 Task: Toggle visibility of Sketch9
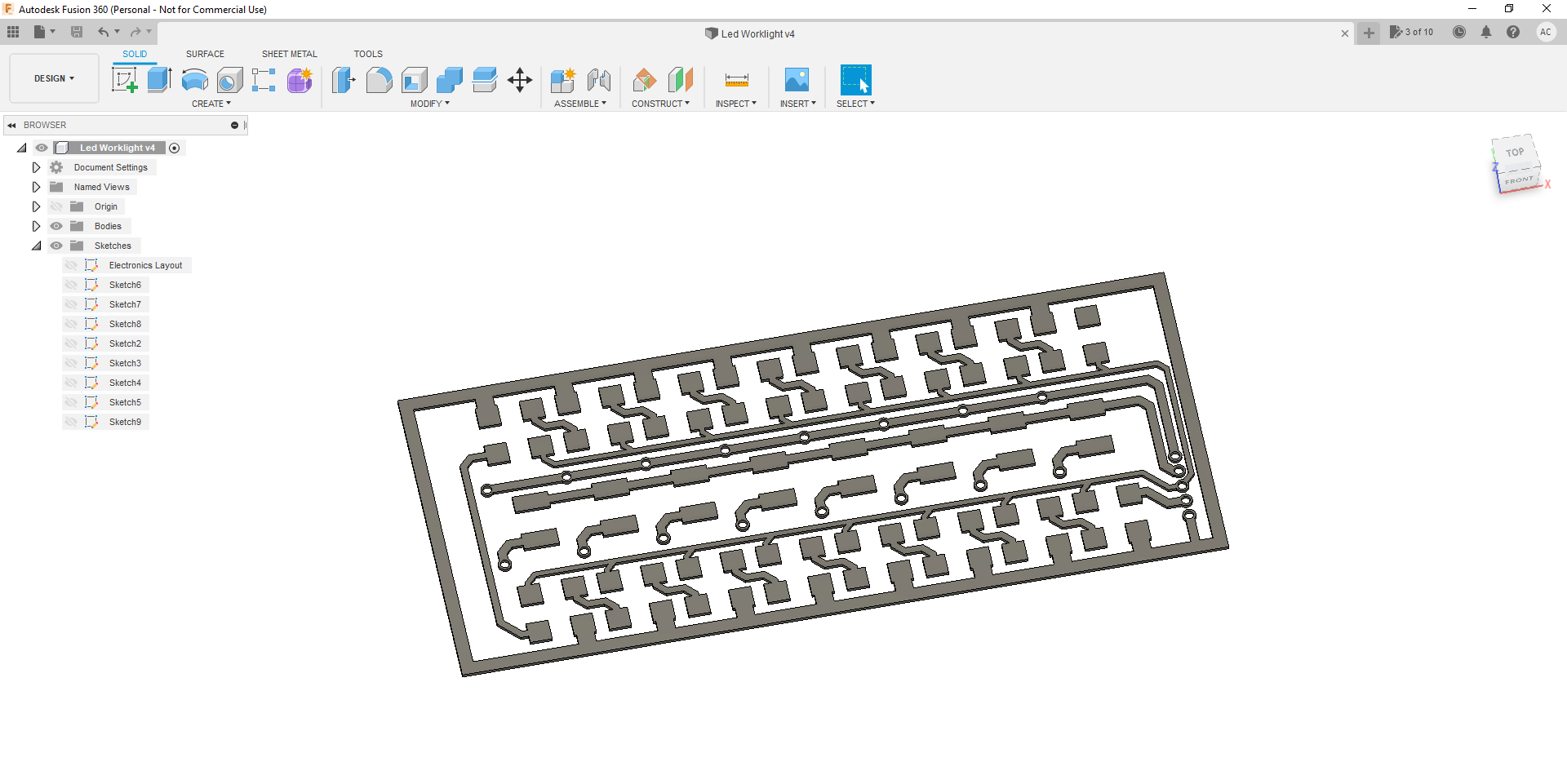[x=71, y=422]
